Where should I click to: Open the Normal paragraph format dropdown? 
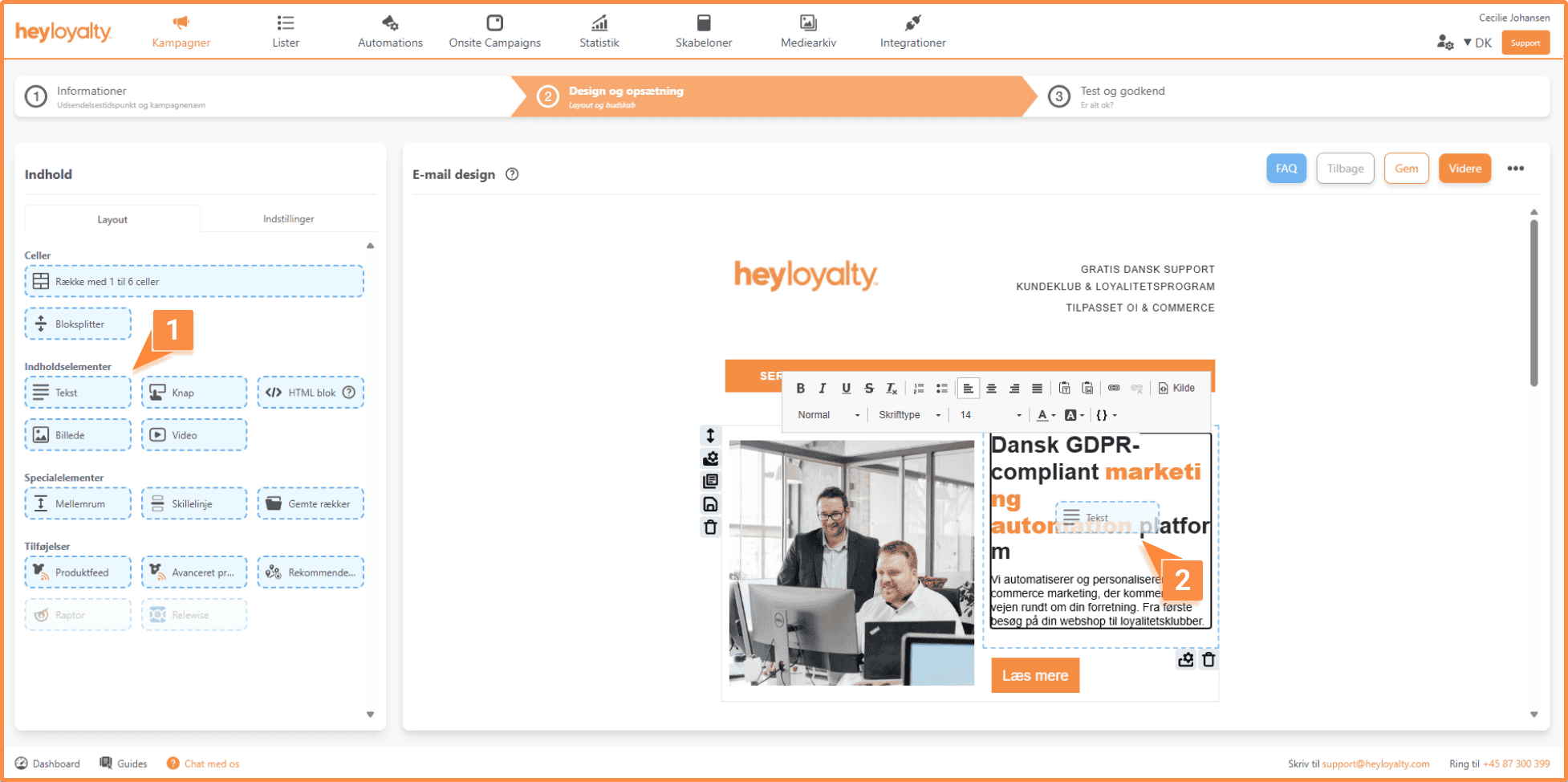click(828, 415)
